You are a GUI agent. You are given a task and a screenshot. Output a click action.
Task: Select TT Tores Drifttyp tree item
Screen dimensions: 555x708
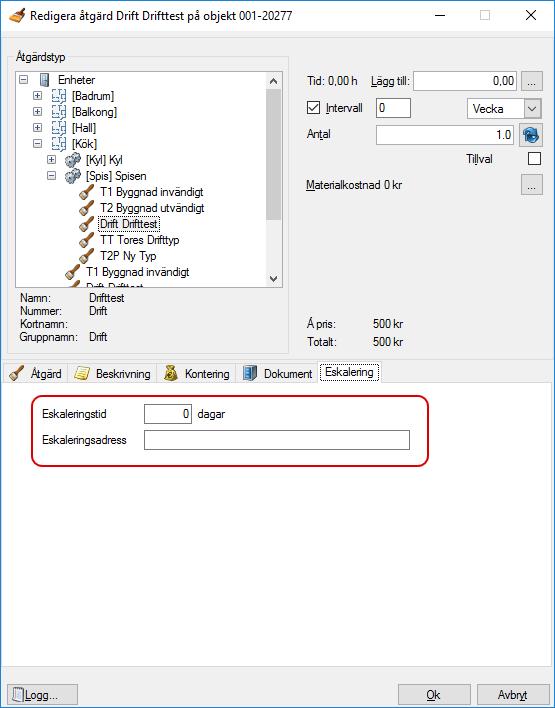pos(140,240)
